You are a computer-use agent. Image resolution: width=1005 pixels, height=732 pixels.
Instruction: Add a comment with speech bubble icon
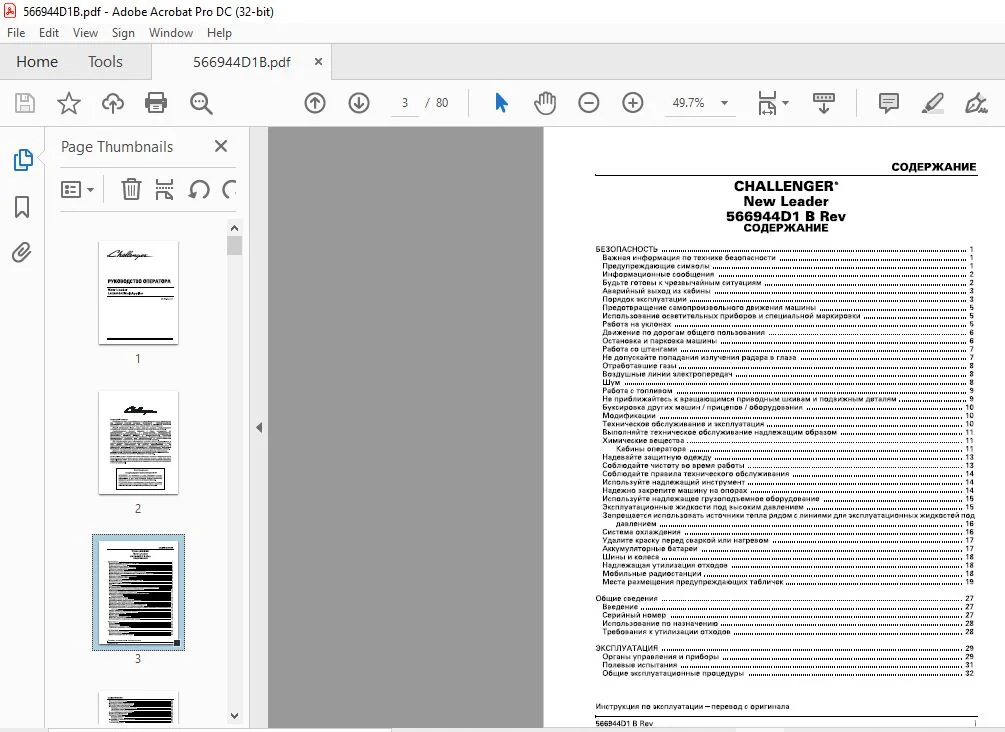click(888, 103)
